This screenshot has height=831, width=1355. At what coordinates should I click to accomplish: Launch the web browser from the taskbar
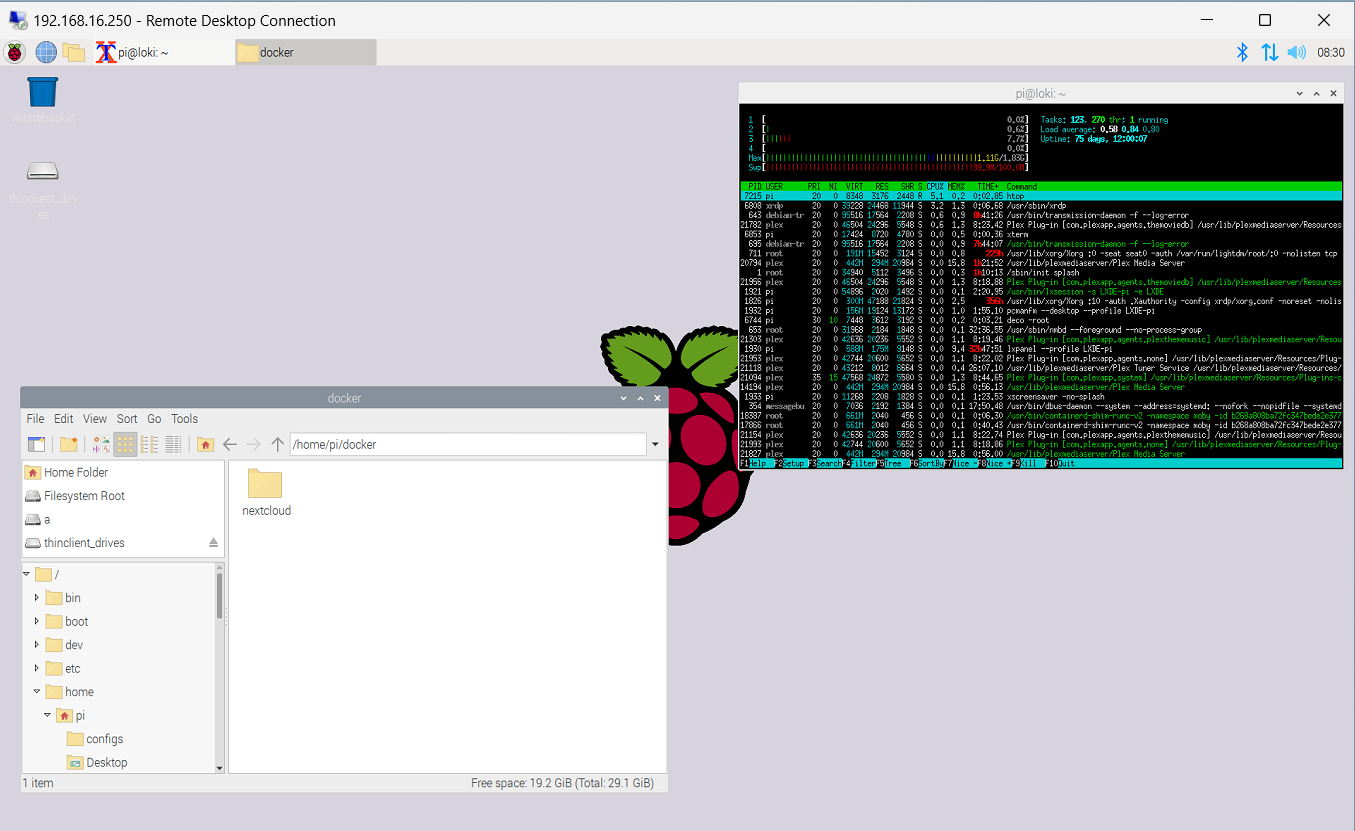[45, 52]
